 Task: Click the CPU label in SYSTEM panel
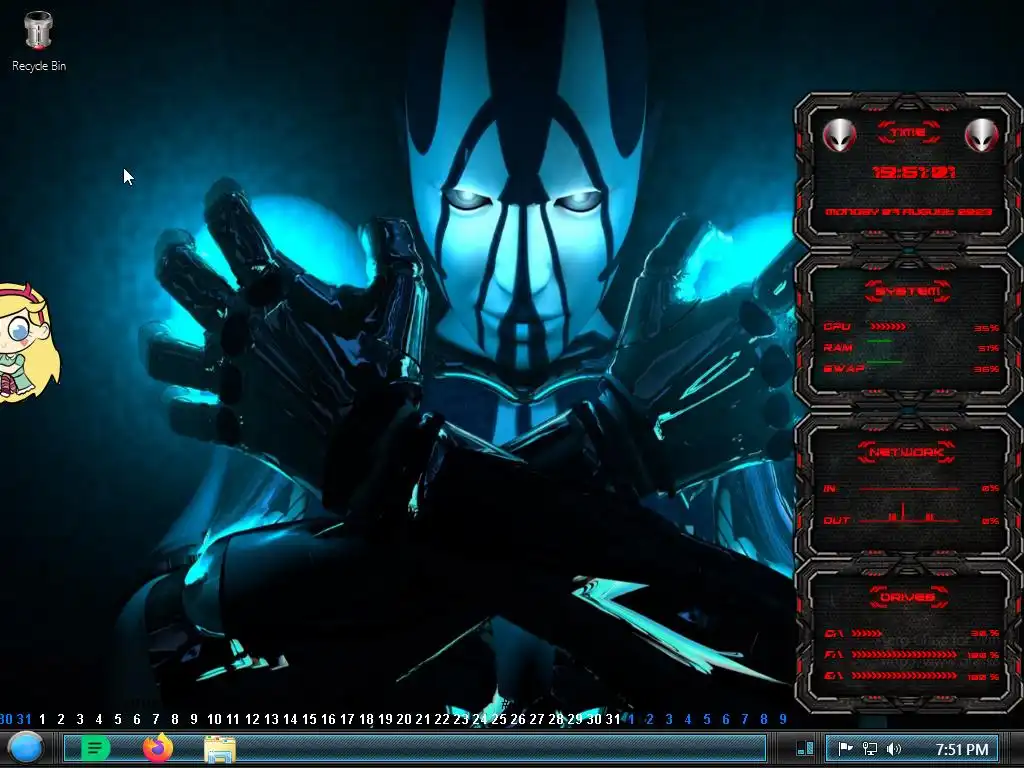[x=837, y=327]
